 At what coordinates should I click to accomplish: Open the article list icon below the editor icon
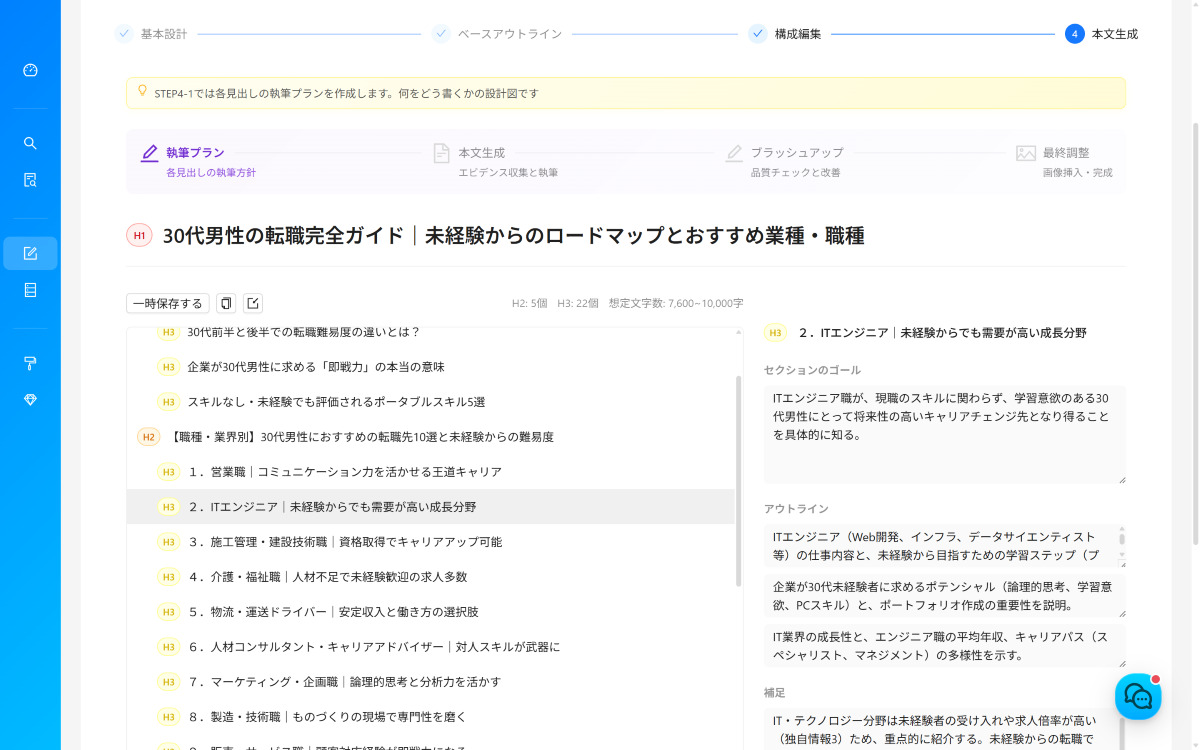(x=30, y=290)
